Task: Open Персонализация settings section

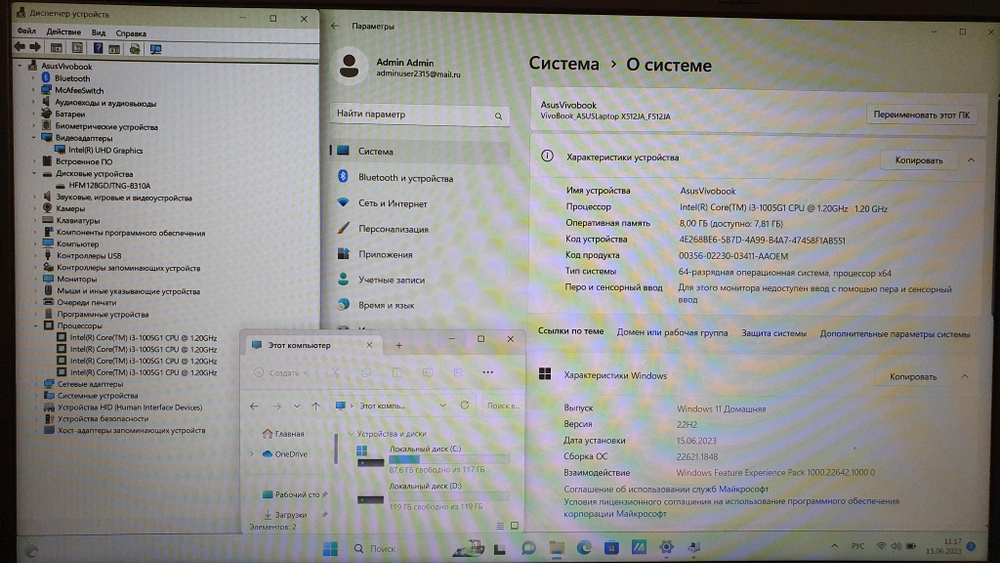Action: point(393,229)
